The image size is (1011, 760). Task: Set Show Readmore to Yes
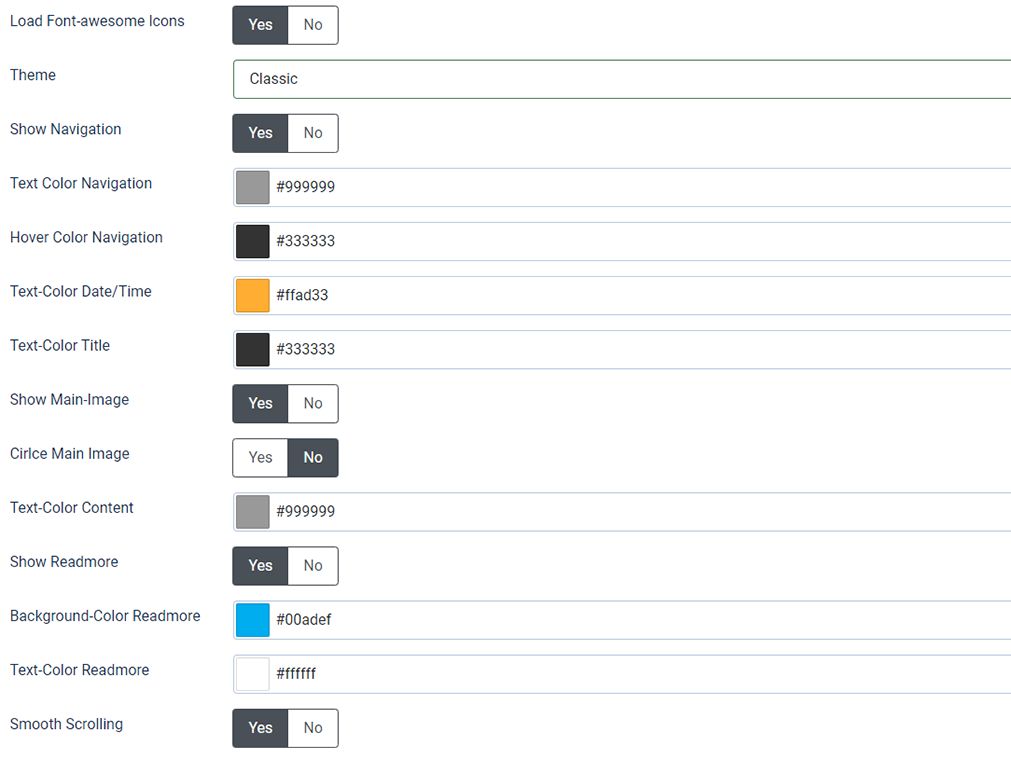(260, 566)
